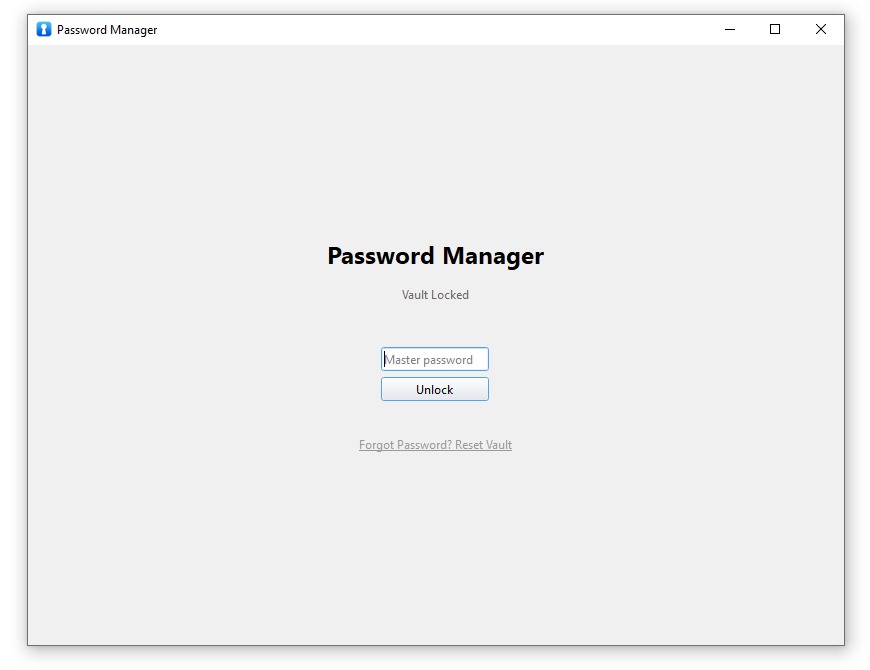Click the large Password Manager heading
This screenshot has width=870, height=670.
pyautogui.click(x=435, y=256)
